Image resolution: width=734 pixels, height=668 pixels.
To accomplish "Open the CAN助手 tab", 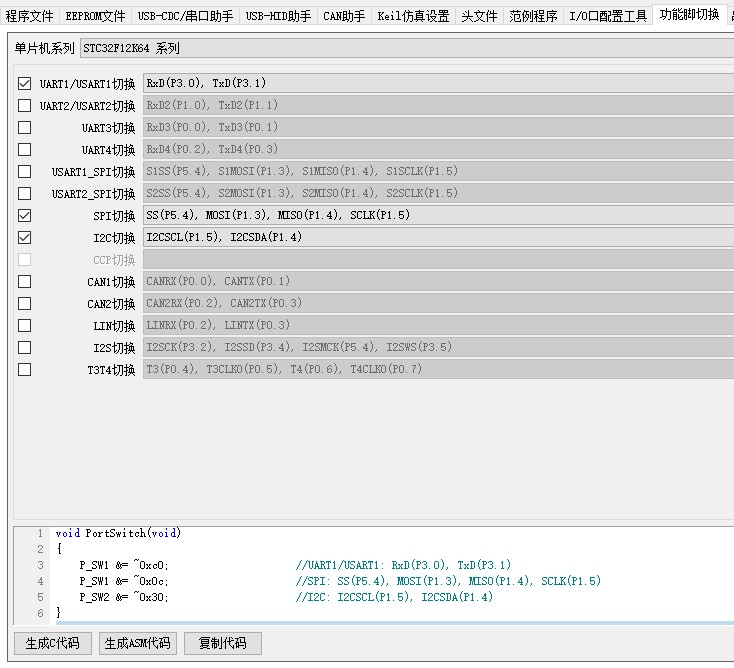I will [x=344, y=16].
